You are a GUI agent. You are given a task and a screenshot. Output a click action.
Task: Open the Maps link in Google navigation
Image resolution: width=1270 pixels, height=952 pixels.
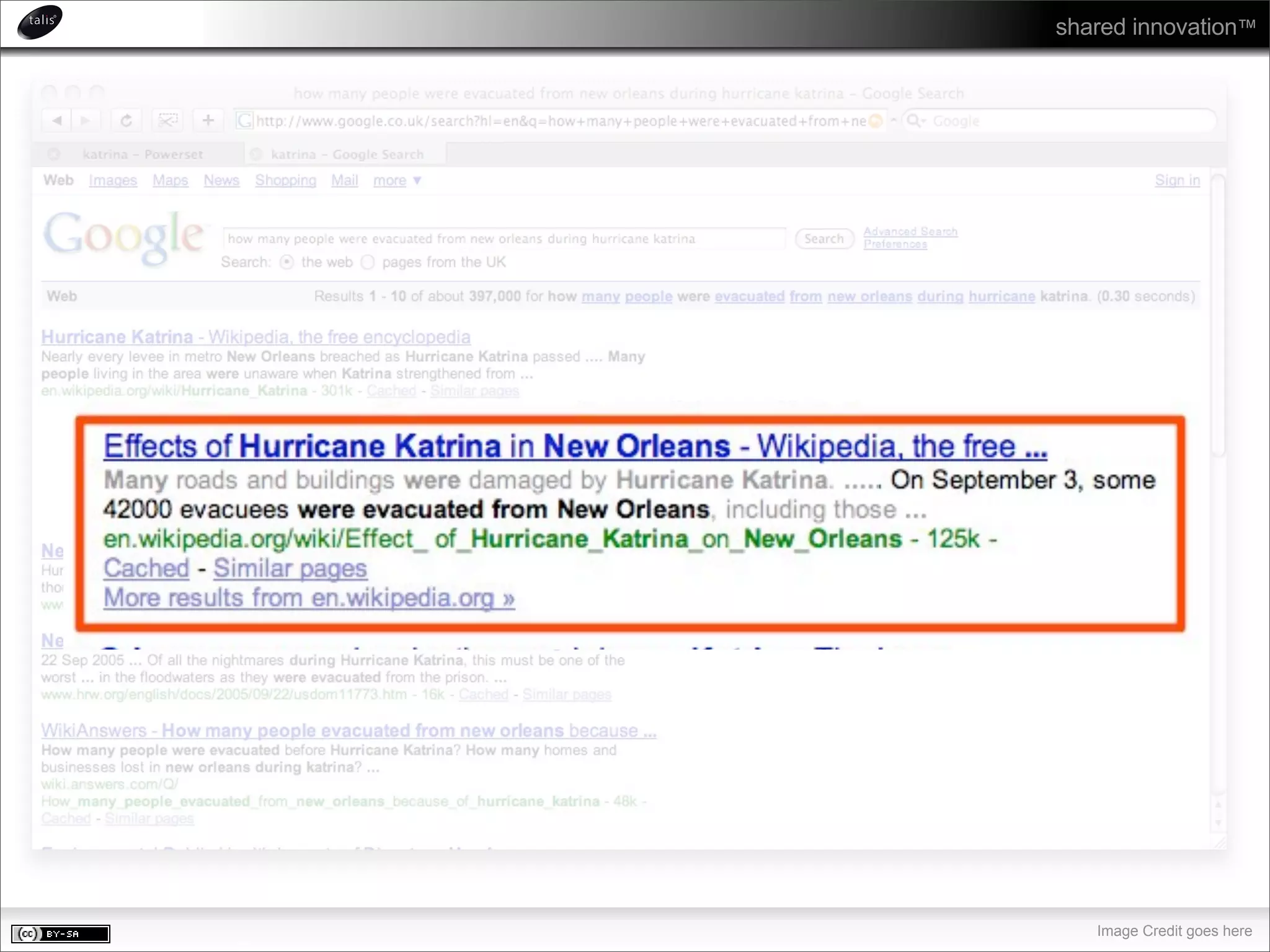(171, 180)
